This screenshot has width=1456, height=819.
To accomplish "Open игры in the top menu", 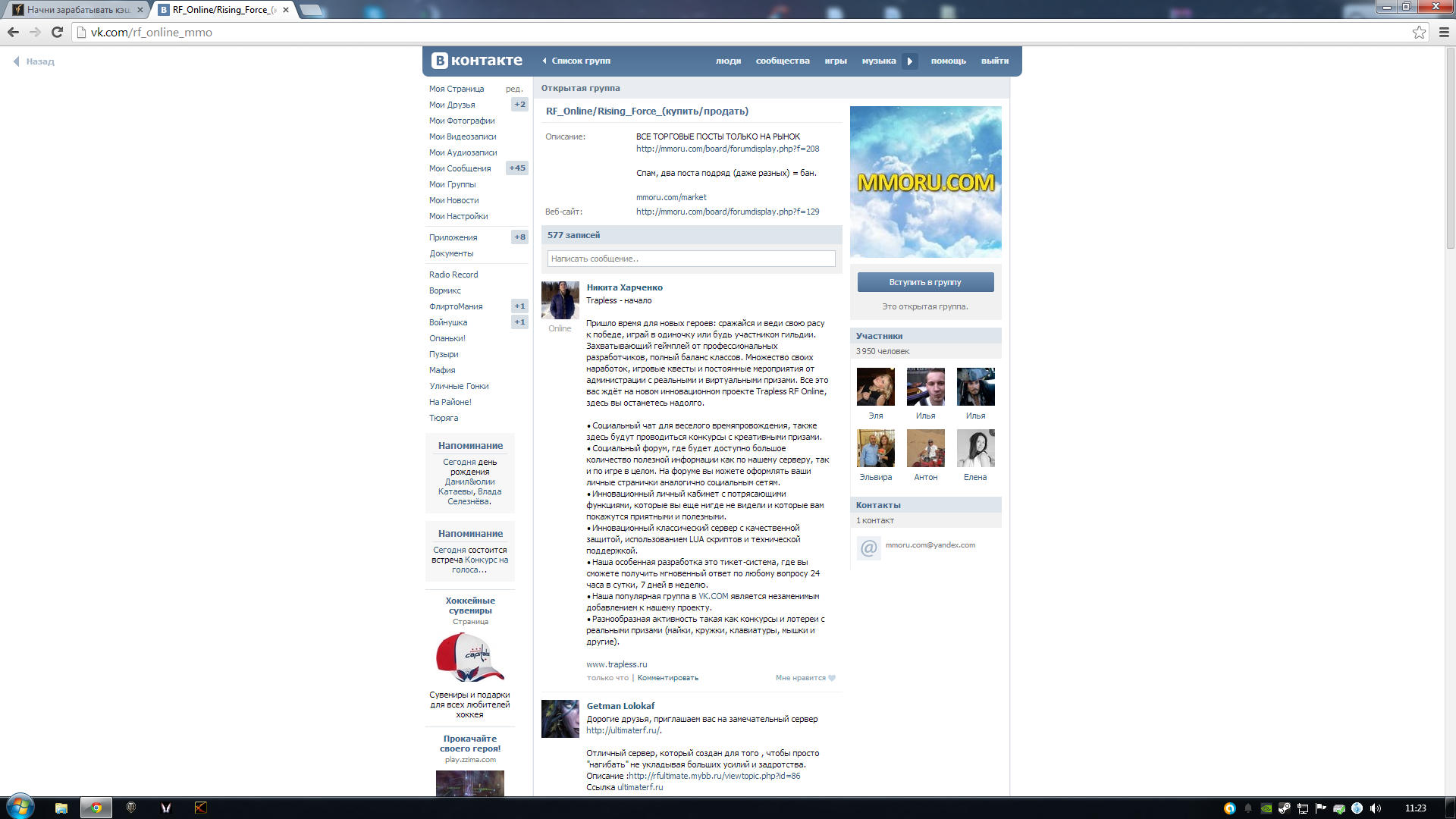I will [x=836, y=61].
